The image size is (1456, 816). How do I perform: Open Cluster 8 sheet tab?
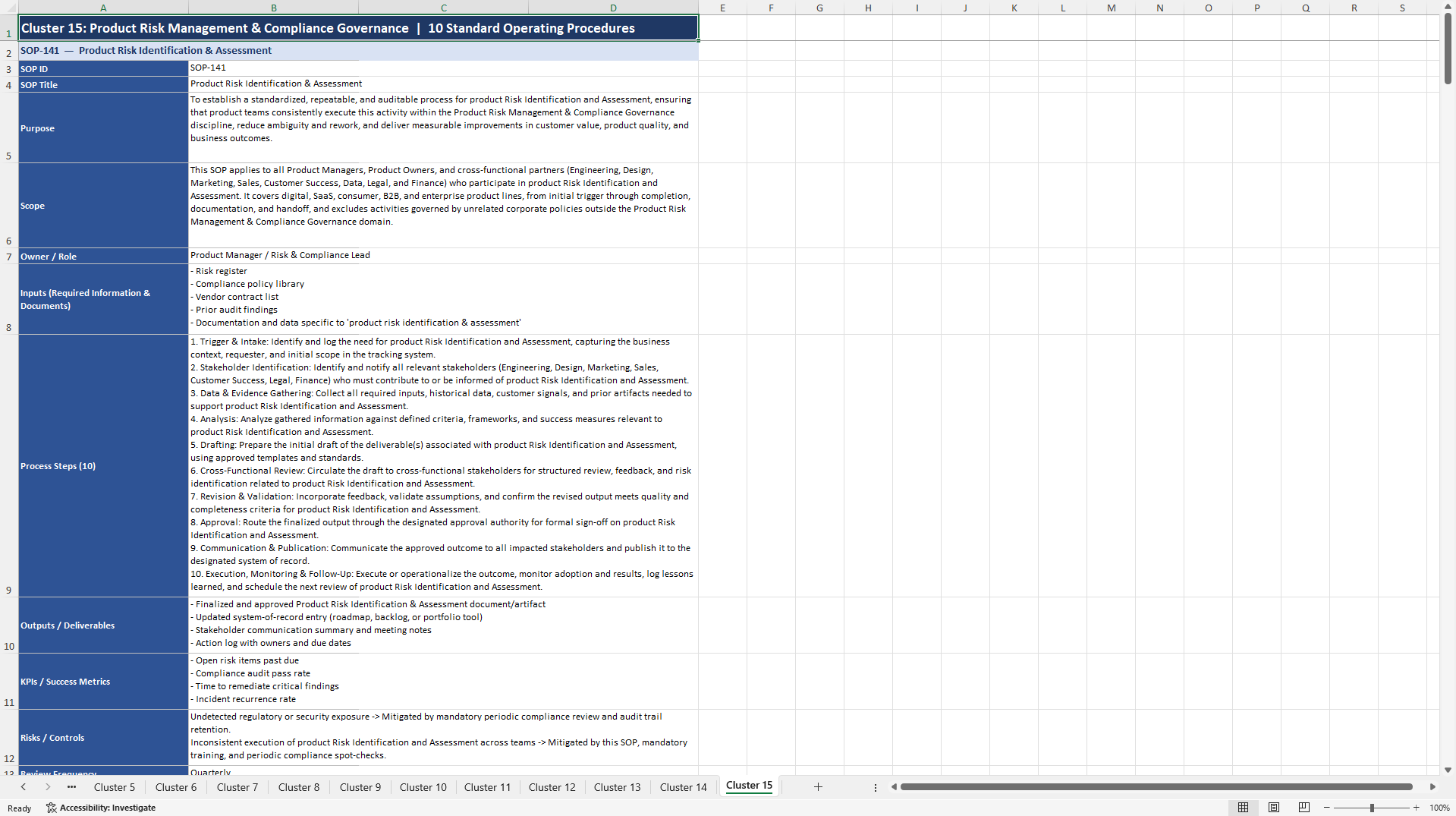point(299,787)
